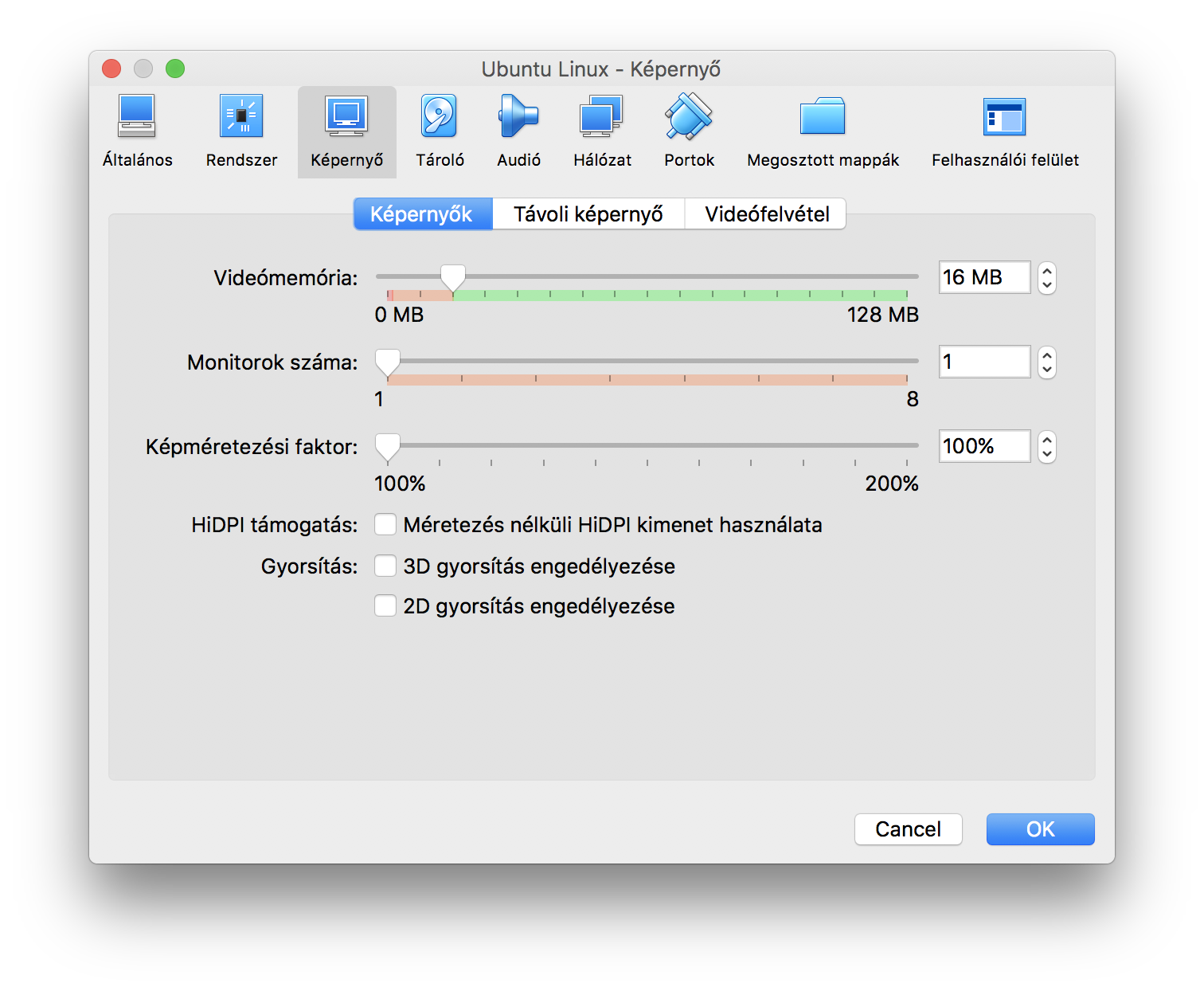
Task: Open the Tároló storage settings
Action: (440, 131)
